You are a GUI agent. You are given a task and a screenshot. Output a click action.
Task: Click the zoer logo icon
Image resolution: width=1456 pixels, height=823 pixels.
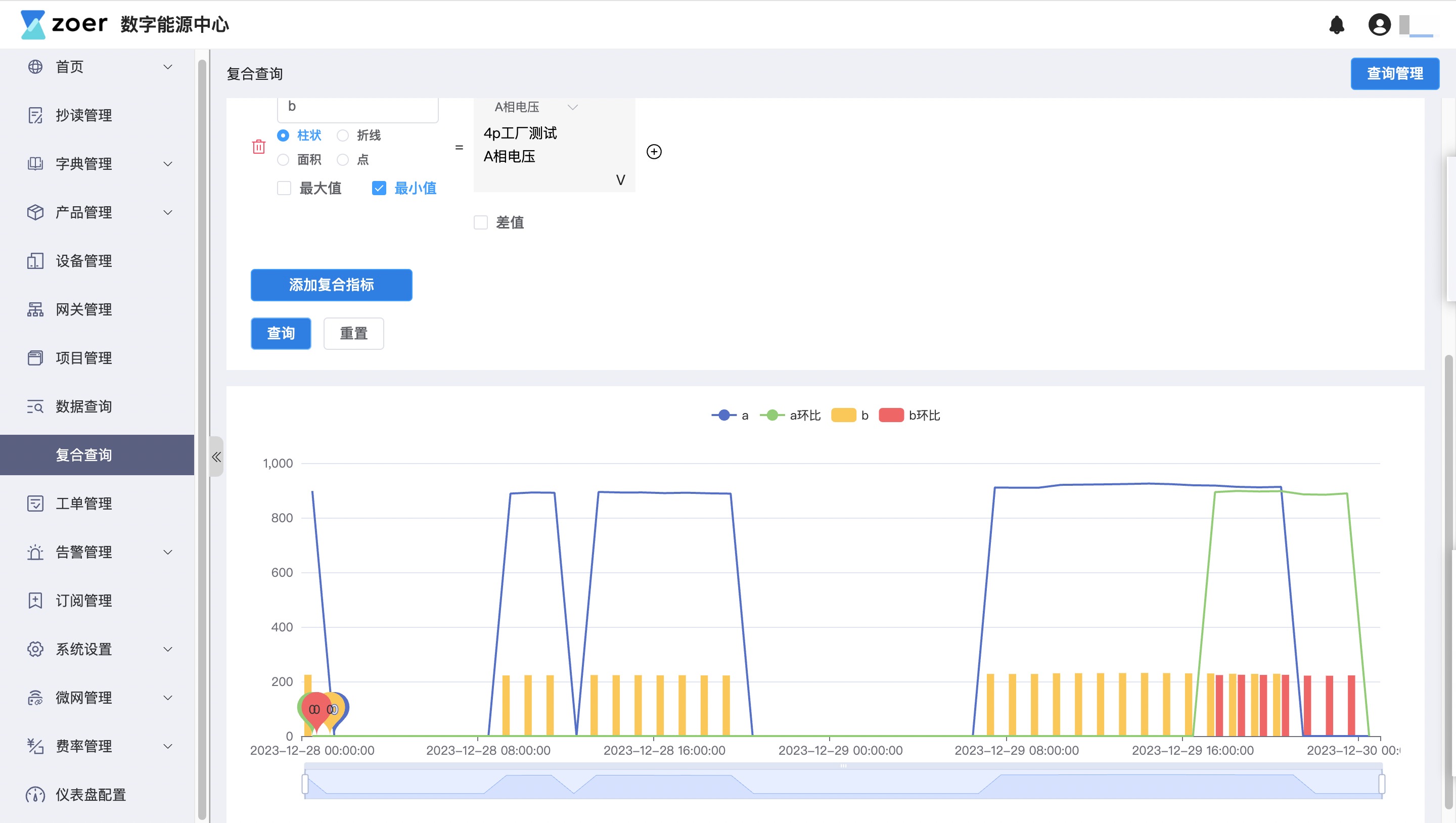point(33,24)
